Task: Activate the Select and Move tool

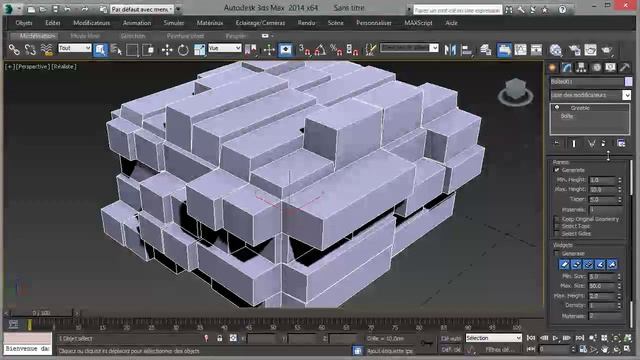Action: (x=167, y=50)
